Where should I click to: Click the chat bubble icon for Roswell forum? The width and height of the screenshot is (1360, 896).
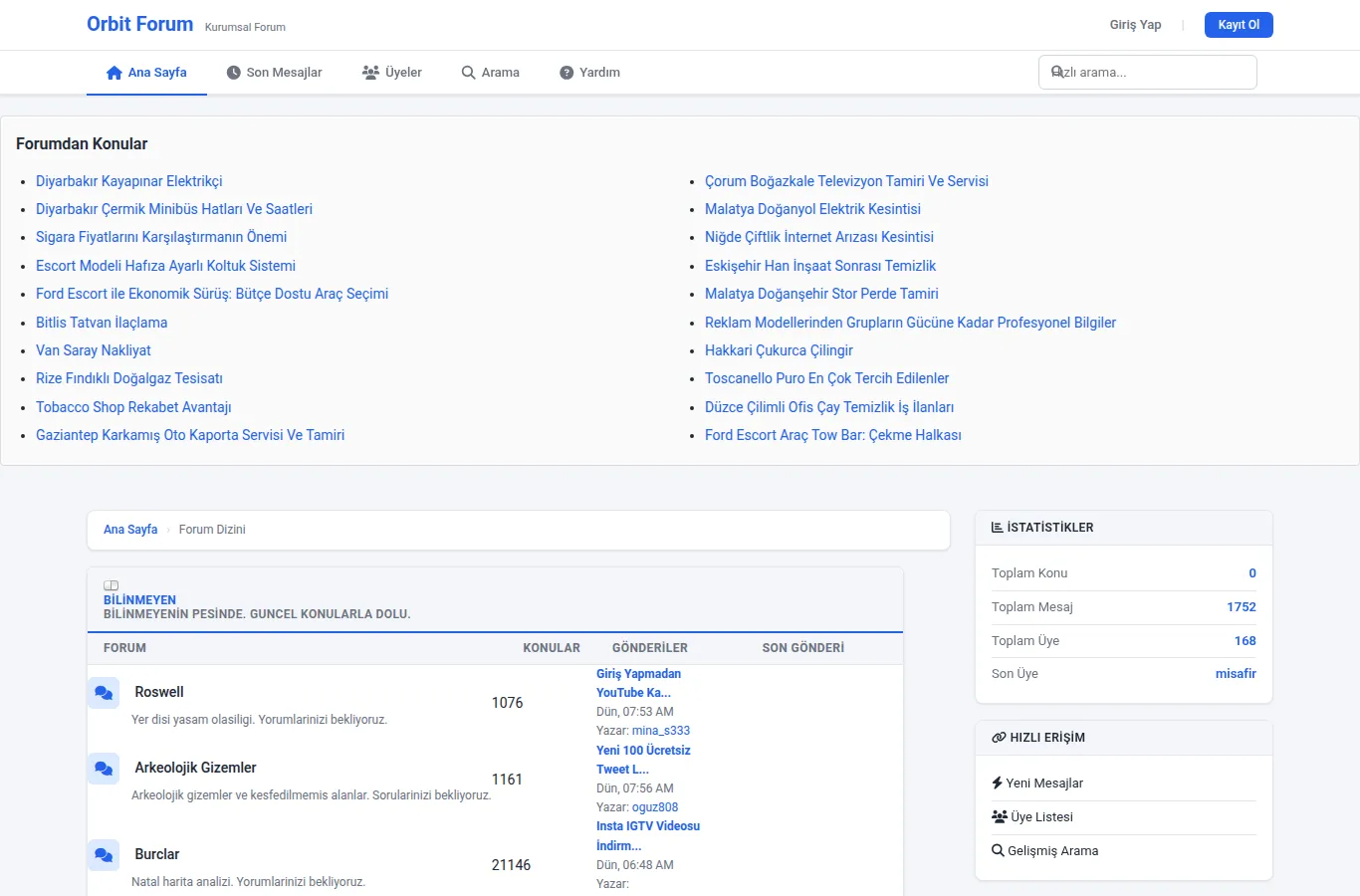[104, 693]
